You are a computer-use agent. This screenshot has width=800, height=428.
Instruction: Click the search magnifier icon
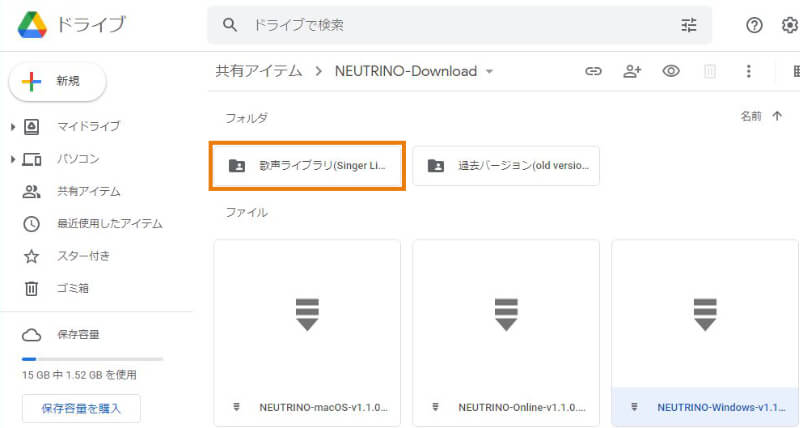[230, 24]
